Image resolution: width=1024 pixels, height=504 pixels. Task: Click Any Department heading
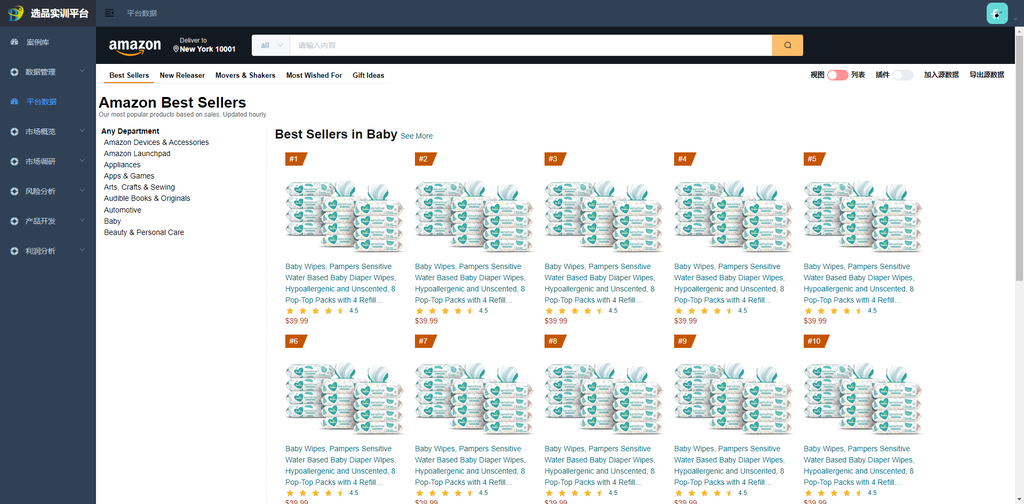[130, 131]
